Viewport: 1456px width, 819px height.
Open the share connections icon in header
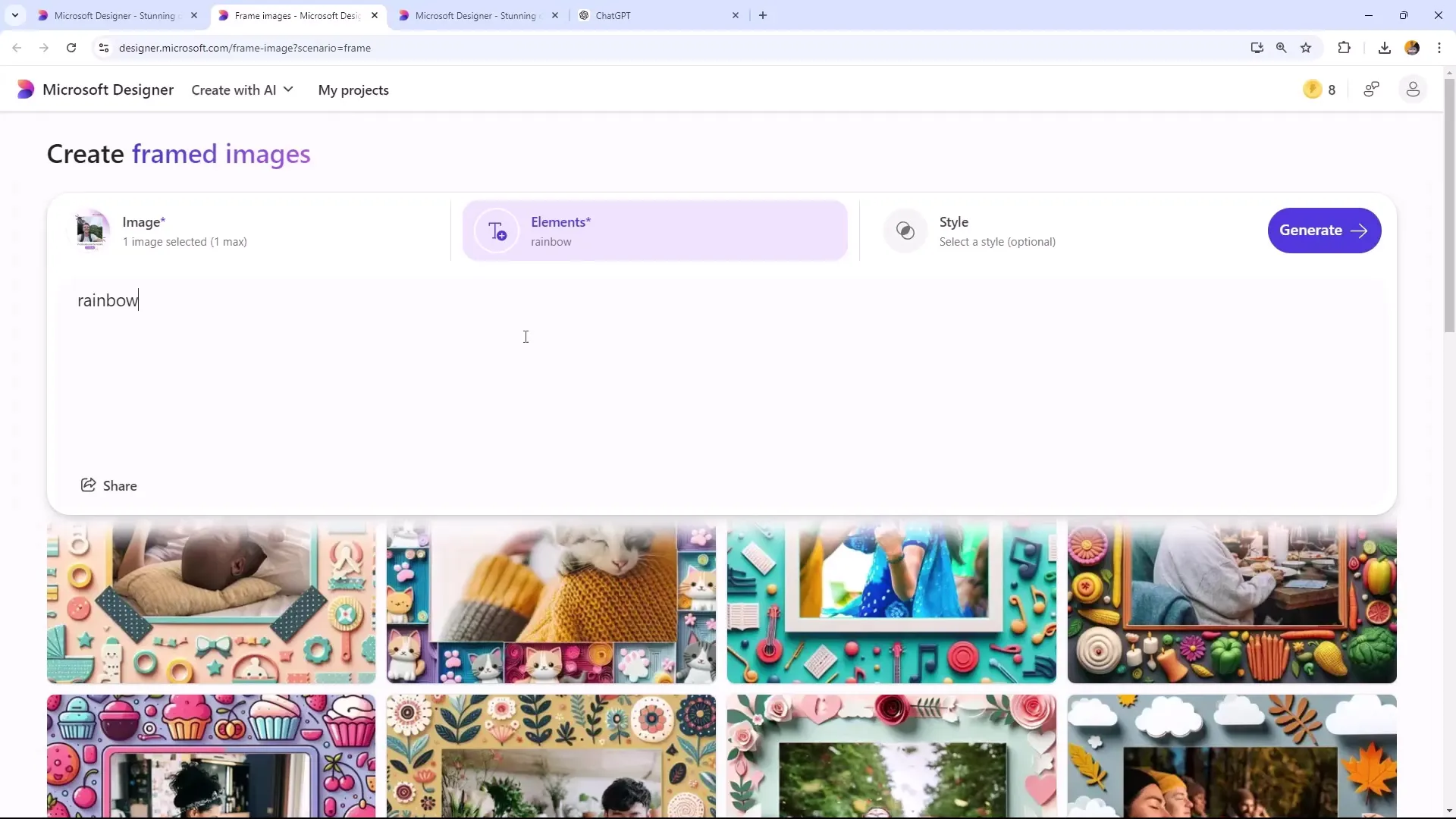[x=1371, y=89]
